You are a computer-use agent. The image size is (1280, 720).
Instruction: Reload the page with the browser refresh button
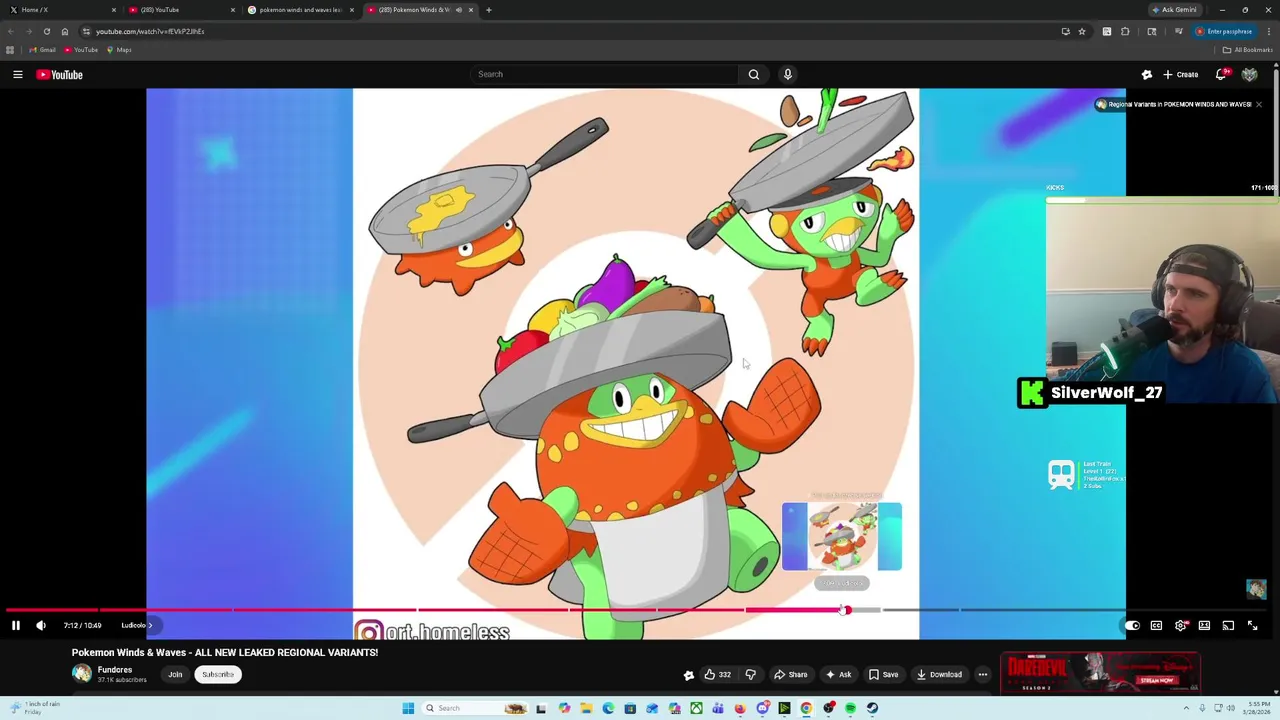[46, 31]
